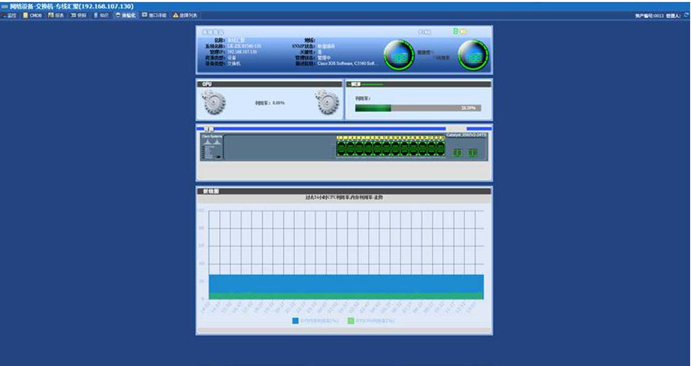Screen dimensions: 691x366
Task: Collapse the trend chart panel header
Action: point(344,192)
